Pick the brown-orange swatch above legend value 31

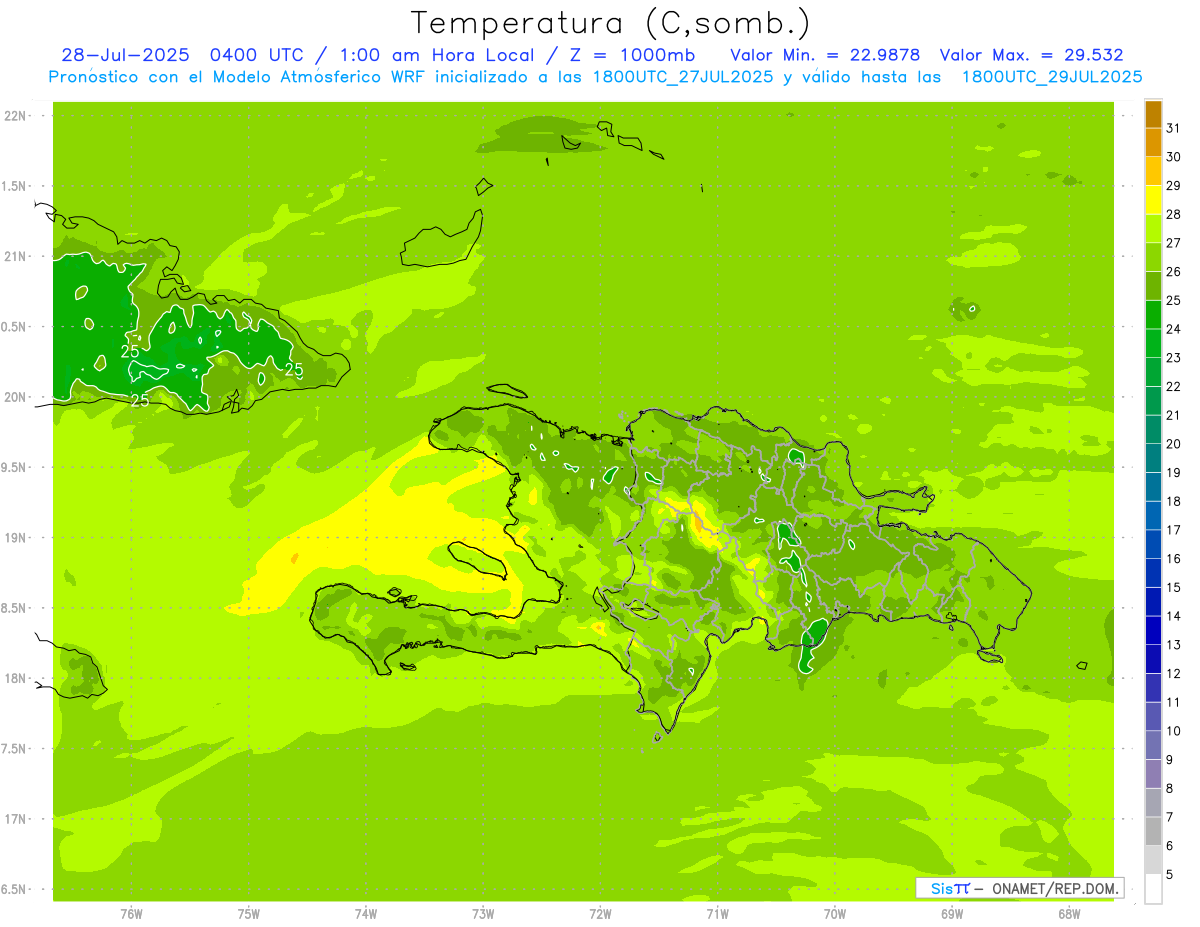1153,114
